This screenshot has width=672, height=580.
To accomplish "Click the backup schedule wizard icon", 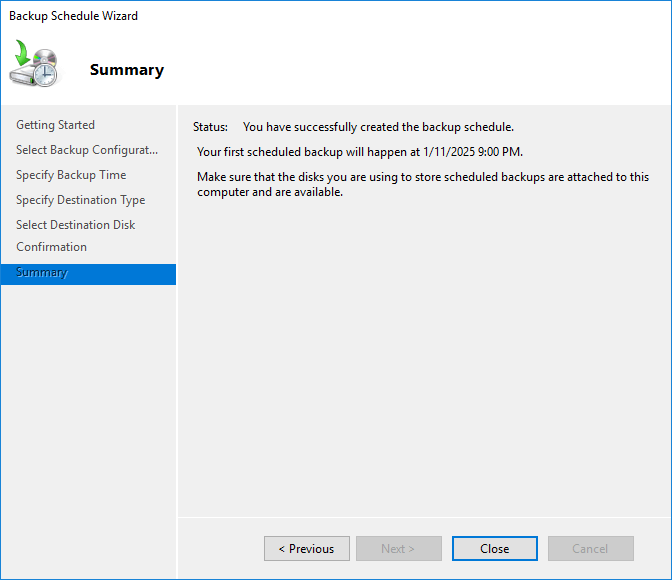I will (x=34, y=63).
